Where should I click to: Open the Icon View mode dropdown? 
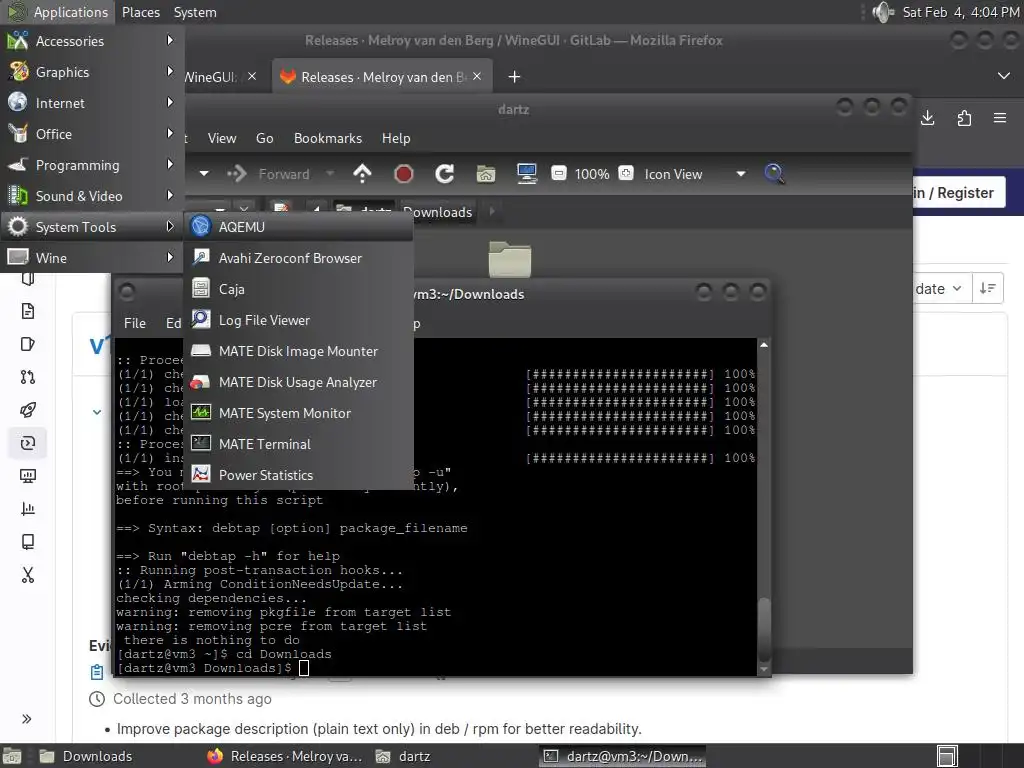point(694,174)
